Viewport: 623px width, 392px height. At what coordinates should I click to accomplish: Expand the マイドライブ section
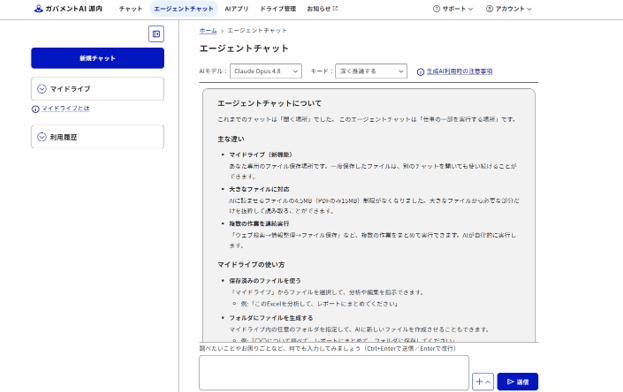[x=97, y=89]
